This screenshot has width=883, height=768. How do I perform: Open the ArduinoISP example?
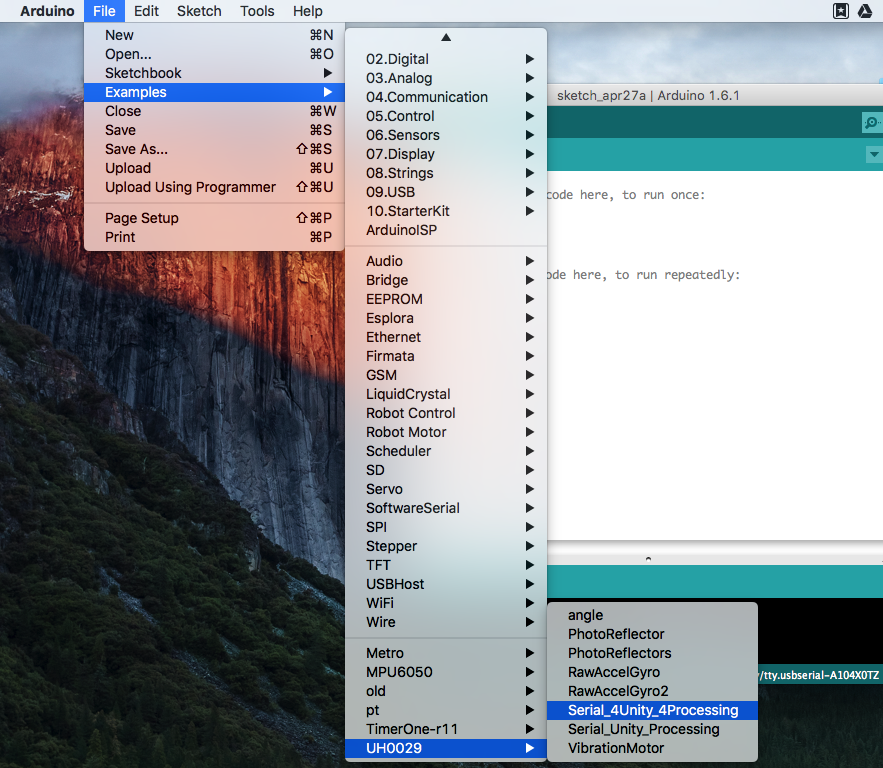[x=446, y=230]
